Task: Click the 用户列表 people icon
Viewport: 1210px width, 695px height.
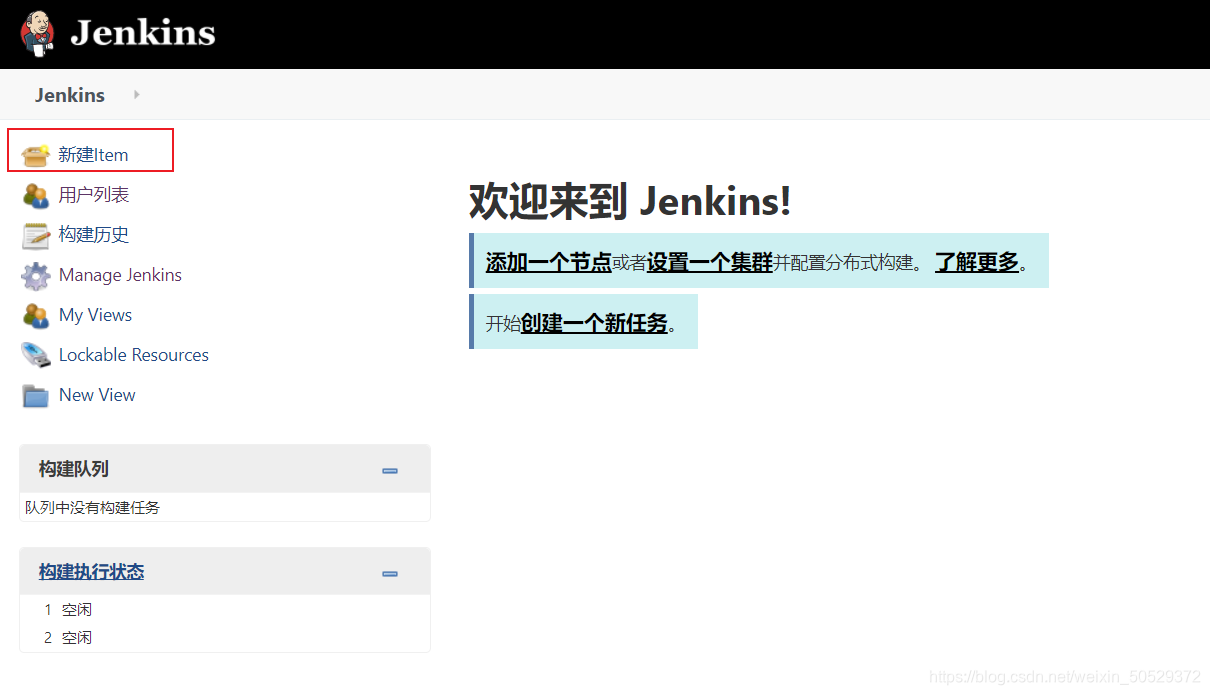Action: coord(36,195)
